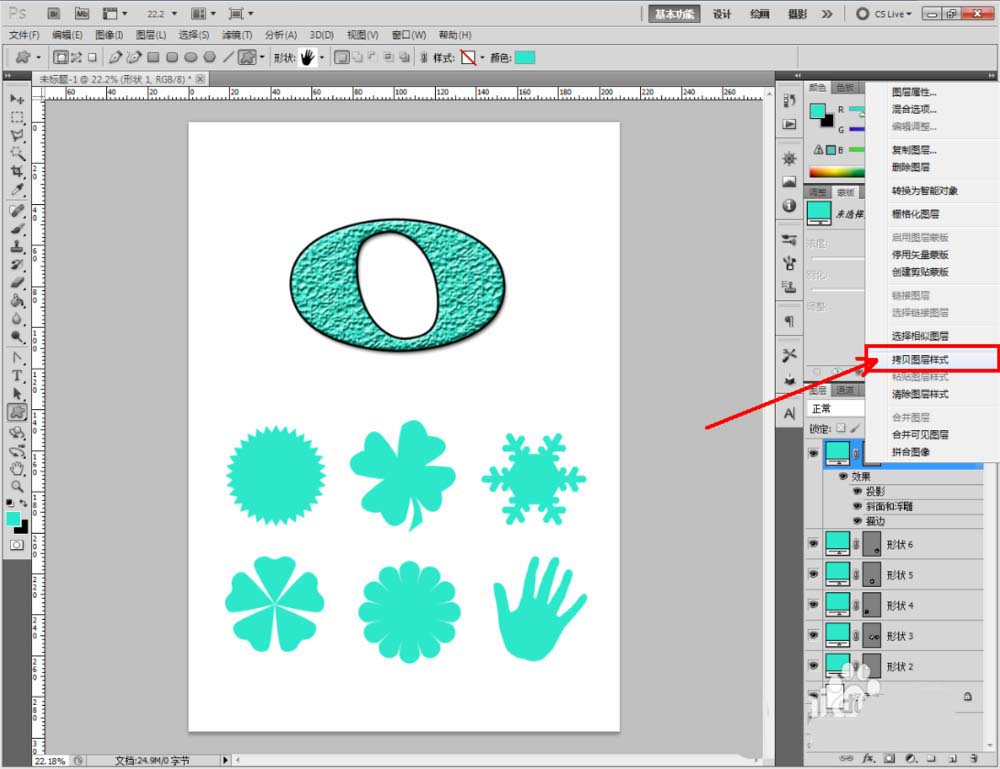Enable Shape Layers mode in the options bar
Viewport: 1000px width, 769px height.
click(61, 57)
